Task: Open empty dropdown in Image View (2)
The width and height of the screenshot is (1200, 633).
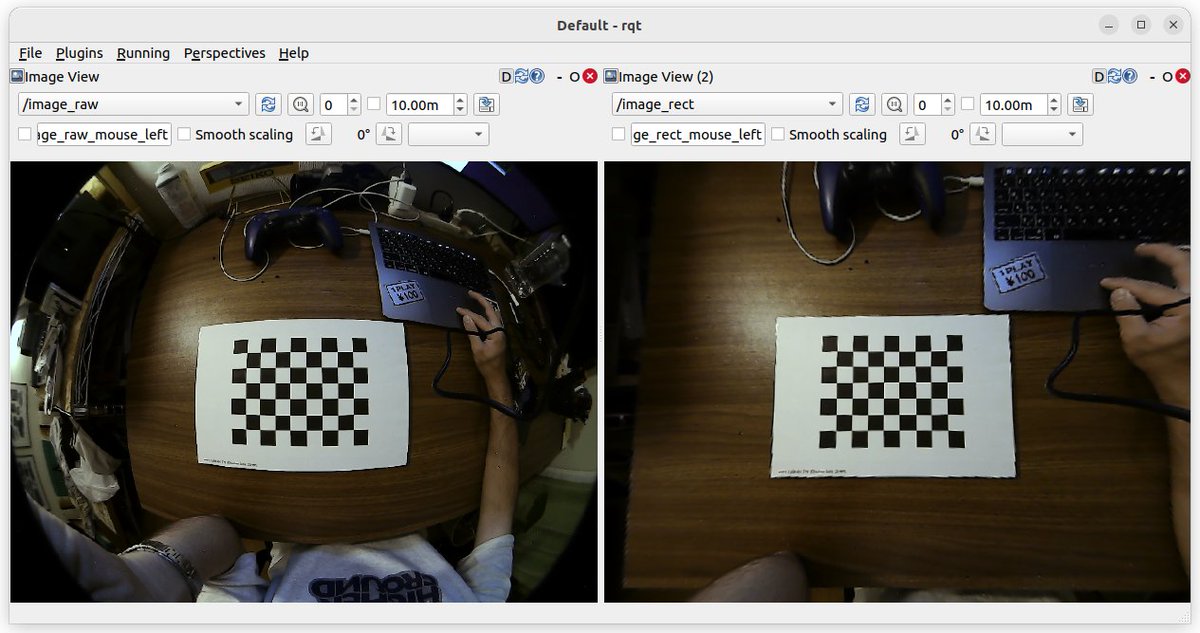Action: [x=1042, y=134]
